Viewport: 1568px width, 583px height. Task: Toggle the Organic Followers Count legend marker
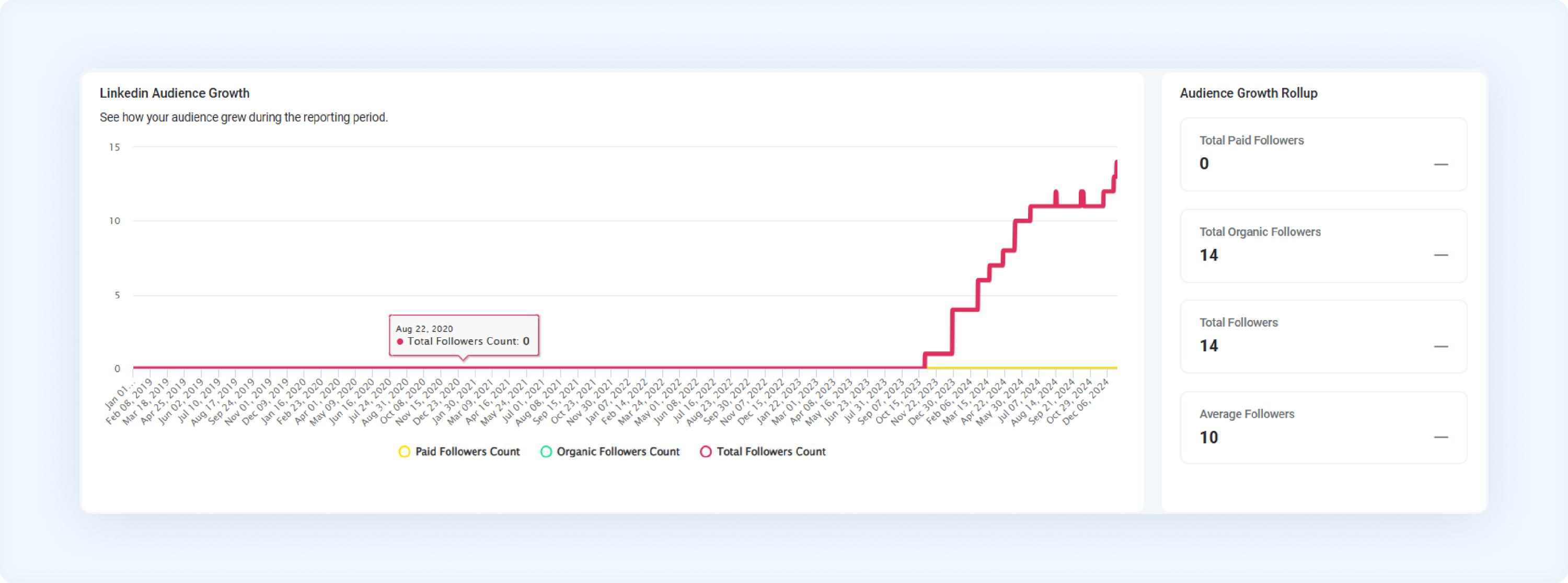[x=546, y=451]
